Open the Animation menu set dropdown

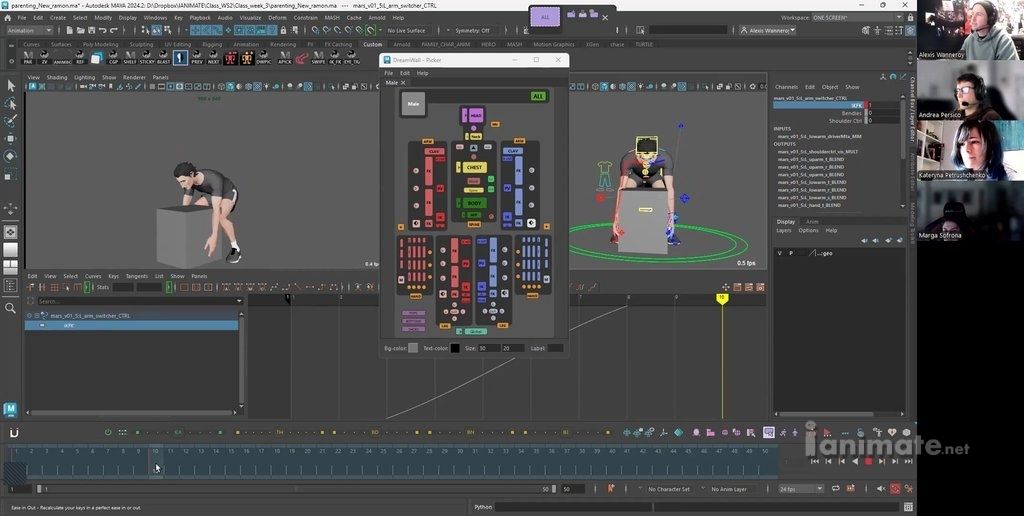tap(30, 30)
